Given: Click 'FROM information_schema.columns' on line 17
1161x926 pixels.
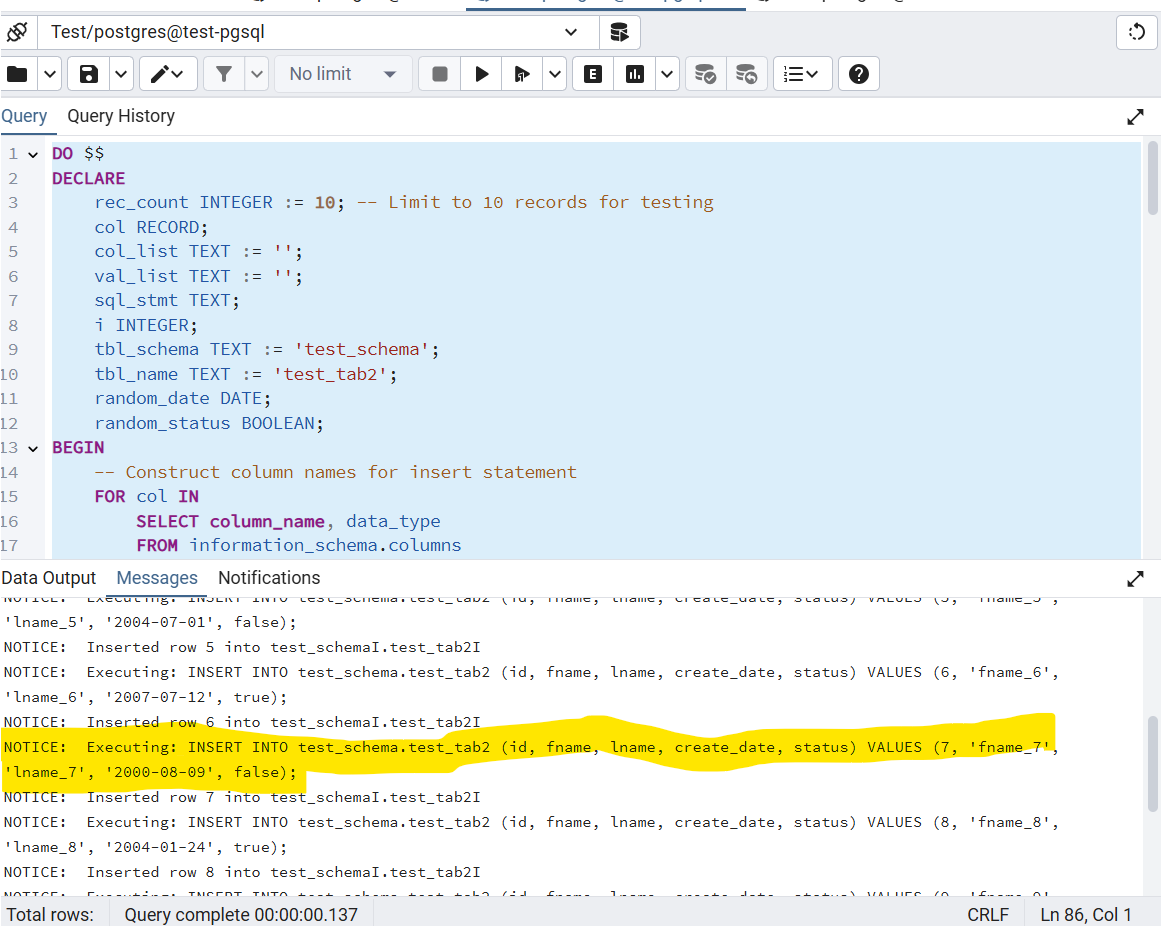Looking at the screenshot, I should click(x=298, y=546).
